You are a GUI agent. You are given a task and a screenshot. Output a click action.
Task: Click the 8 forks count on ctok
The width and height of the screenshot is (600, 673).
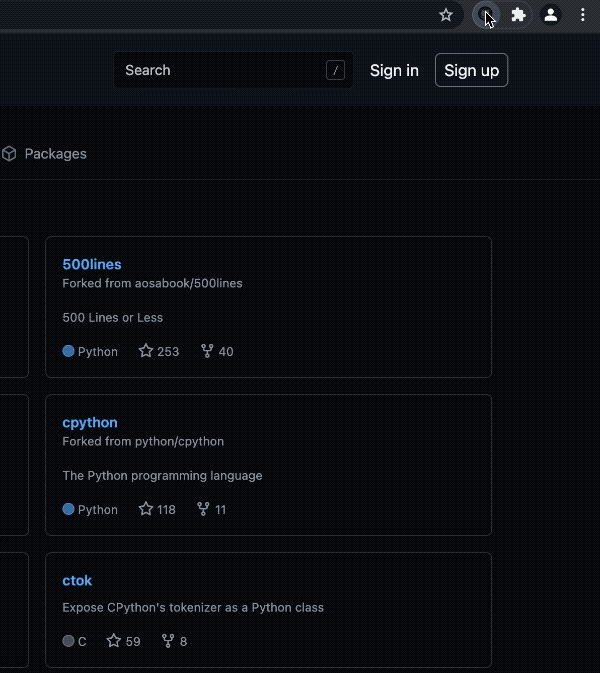click(x=183, y=641)
